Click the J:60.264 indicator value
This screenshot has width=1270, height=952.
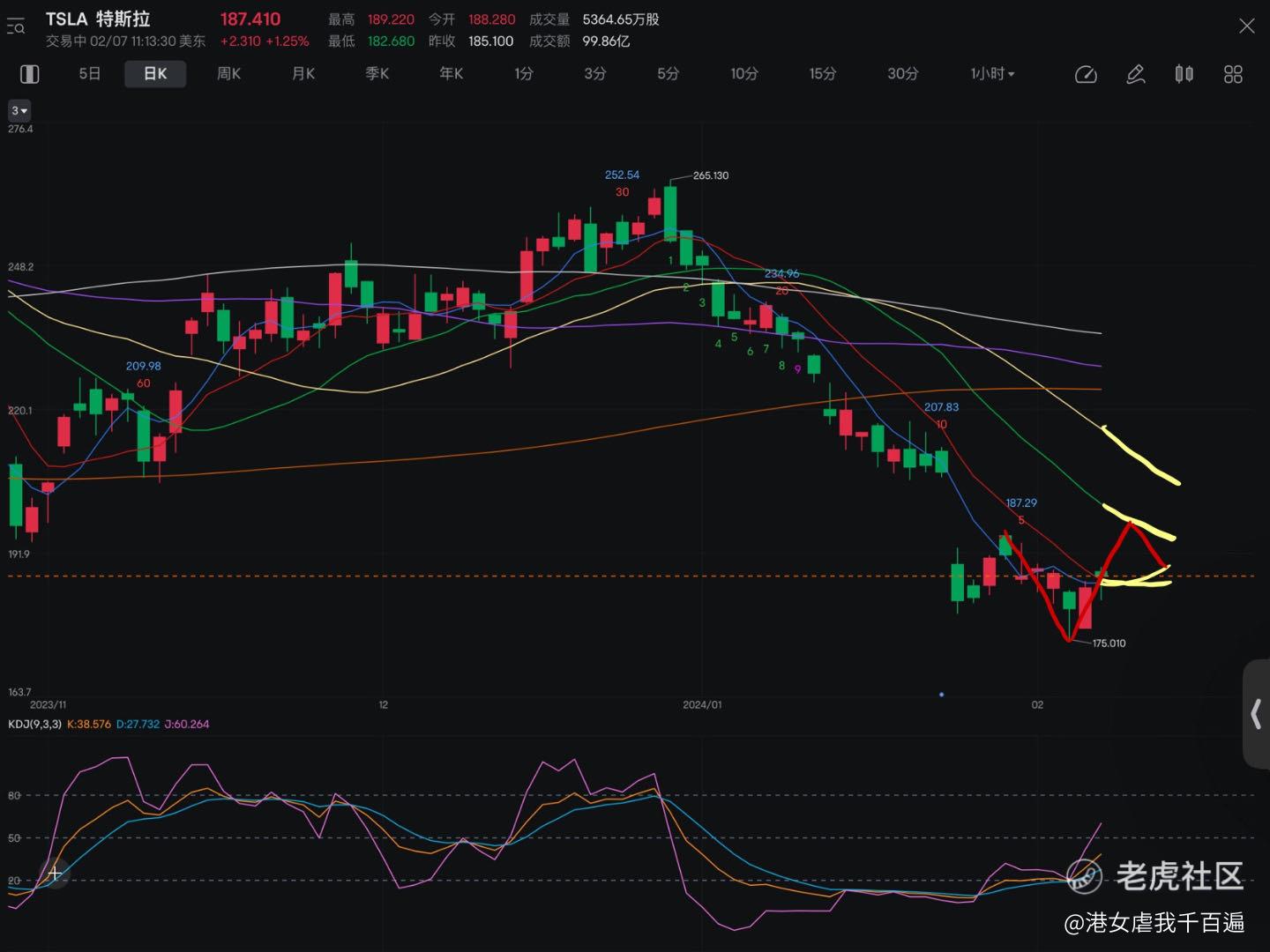(187, 725)
